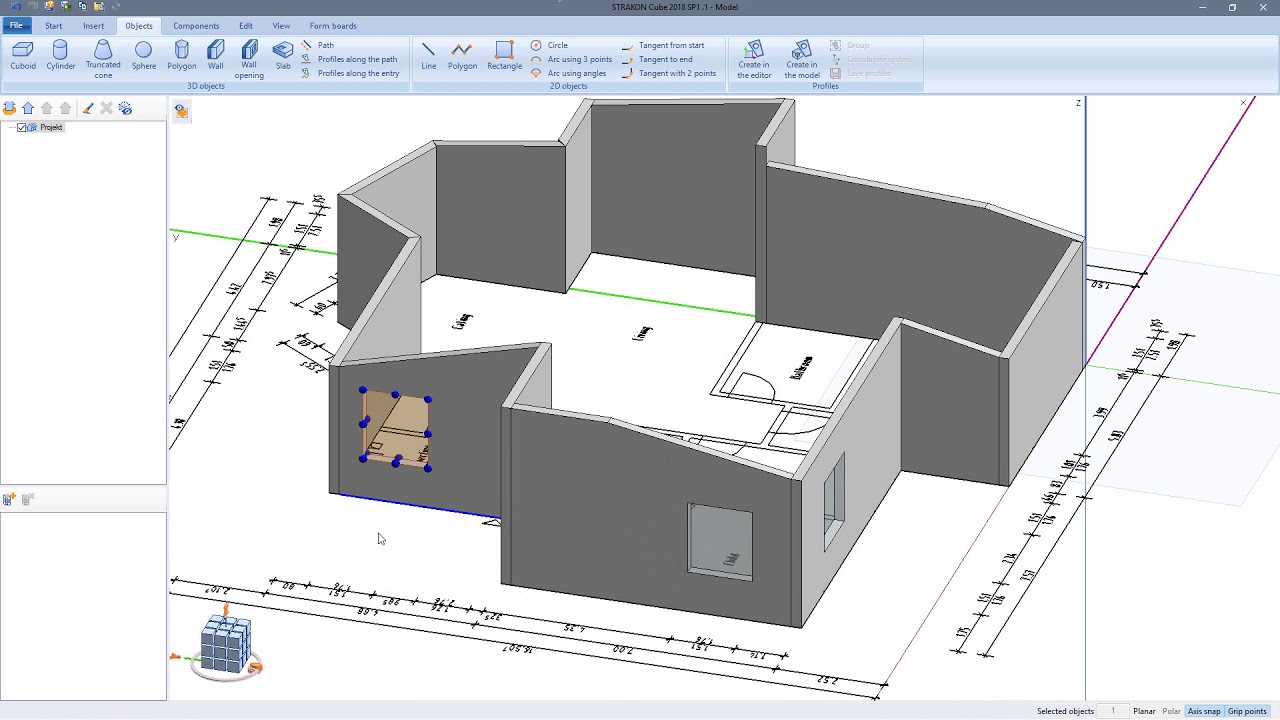Toggle Grip points
This screenshot has width=1280, height=720.
click(1247, 711)
